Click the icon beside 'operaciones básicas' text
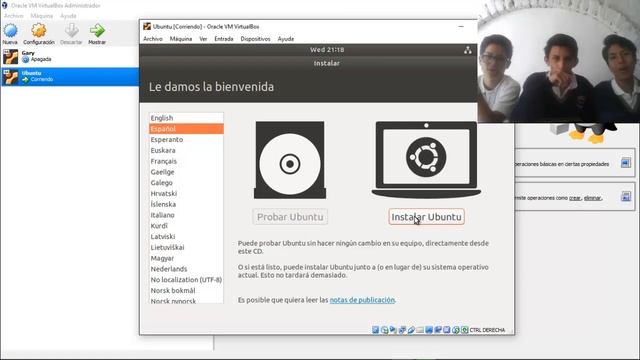 coord(625,163)
